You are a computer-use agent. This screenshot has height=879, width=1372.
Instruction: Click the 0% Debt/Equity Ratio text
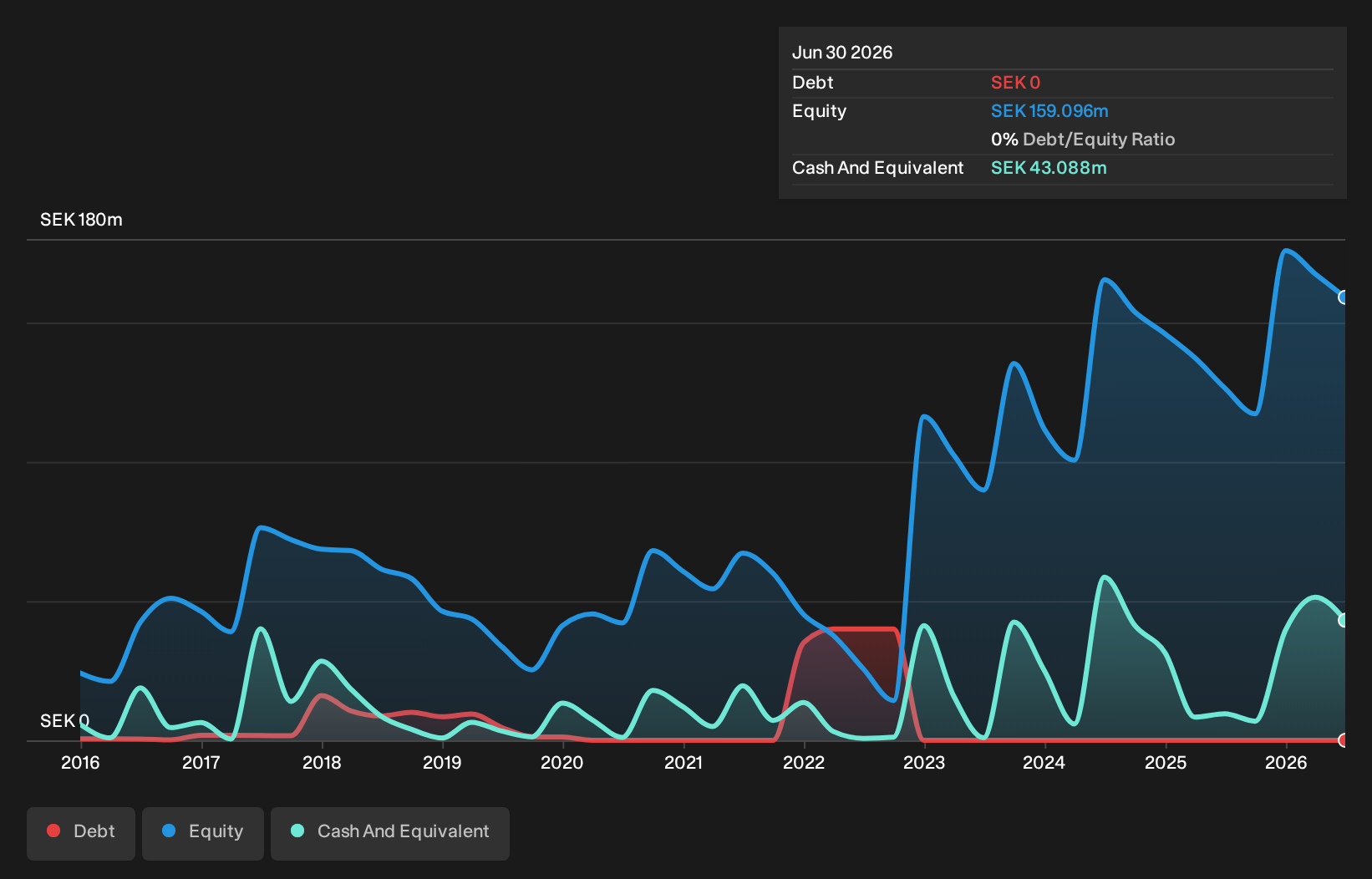(1083, 140)
